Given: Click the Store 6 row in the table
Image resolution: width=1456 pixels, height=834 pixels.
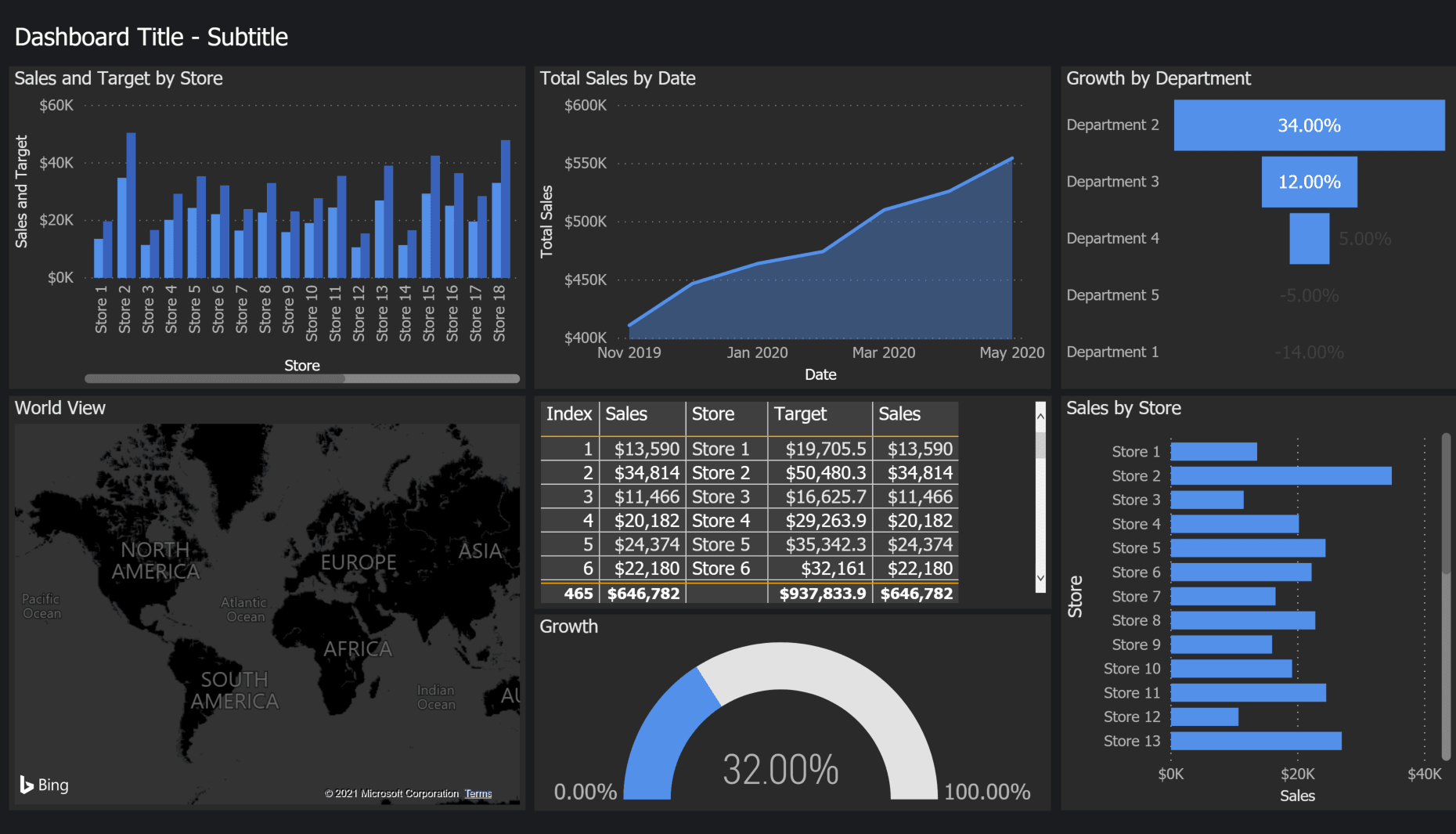Looking at the screenshot, I should pyautogui.click(x=720, y=569).
